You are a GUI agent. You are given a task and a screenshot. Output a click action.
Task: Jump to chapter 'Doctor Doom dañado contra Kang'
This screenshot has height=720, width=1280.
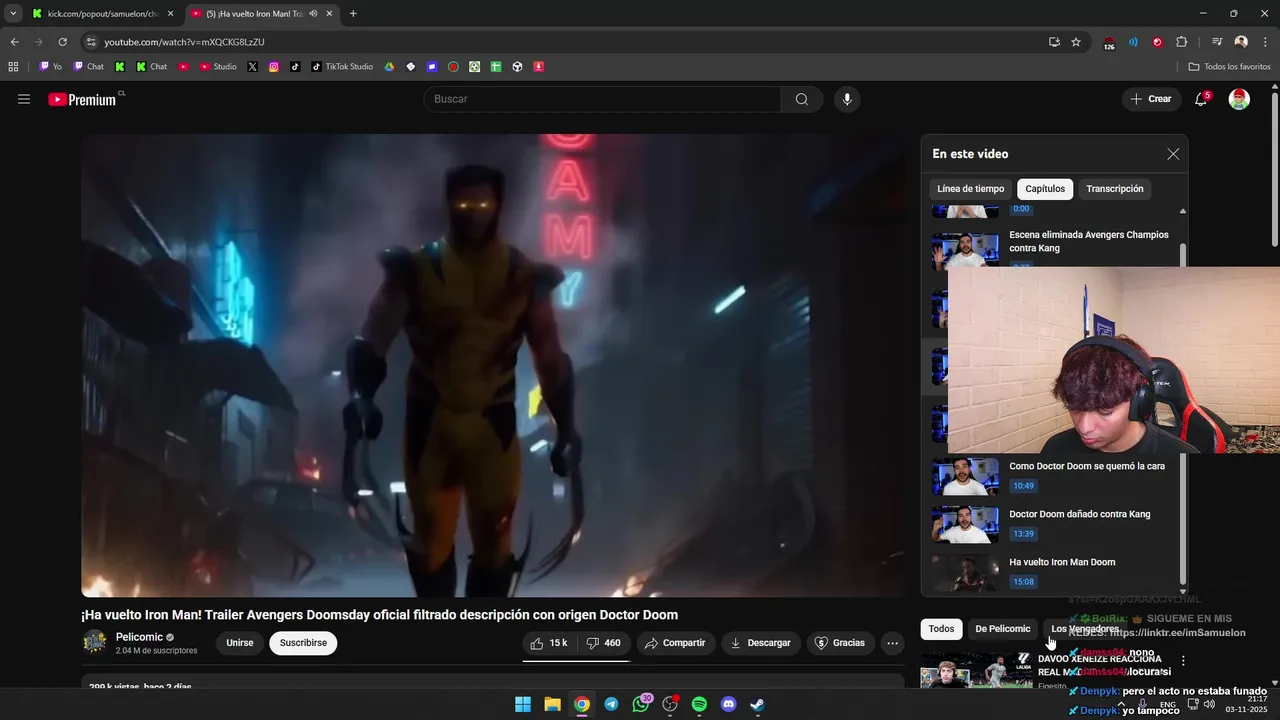pos(1050,524)
